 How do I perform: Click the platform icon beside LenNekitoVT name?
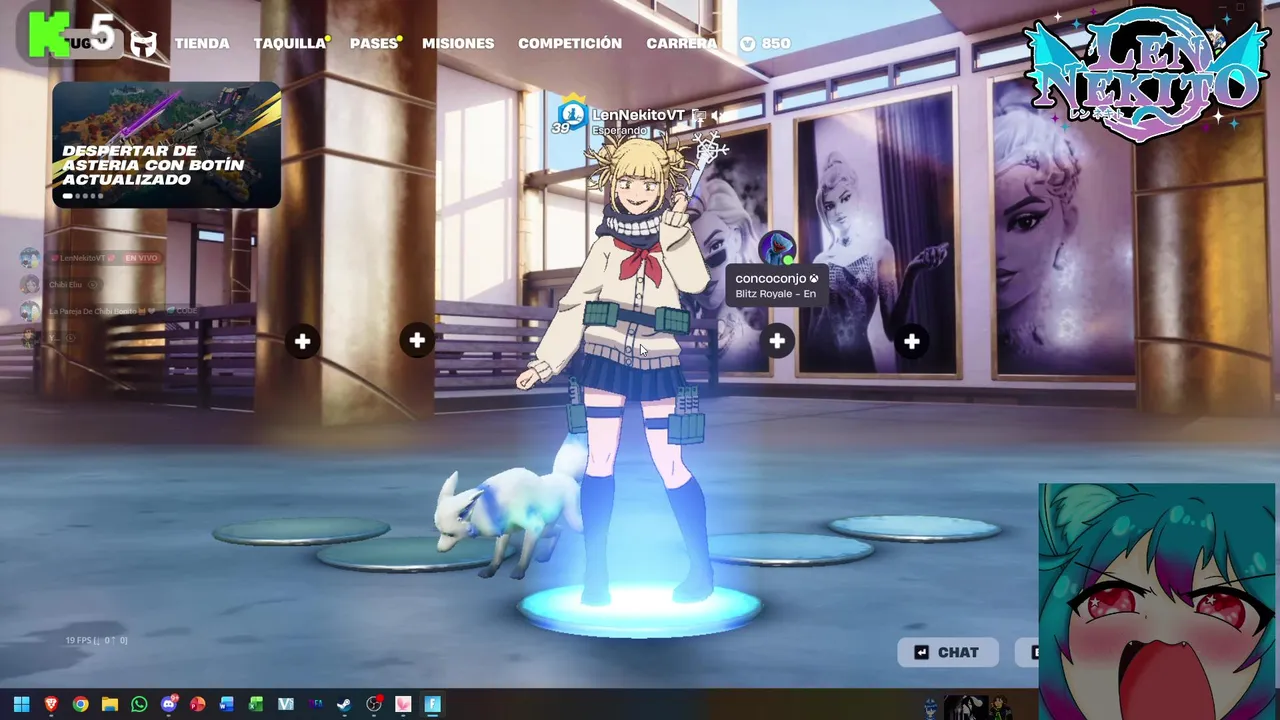point(699,116)
